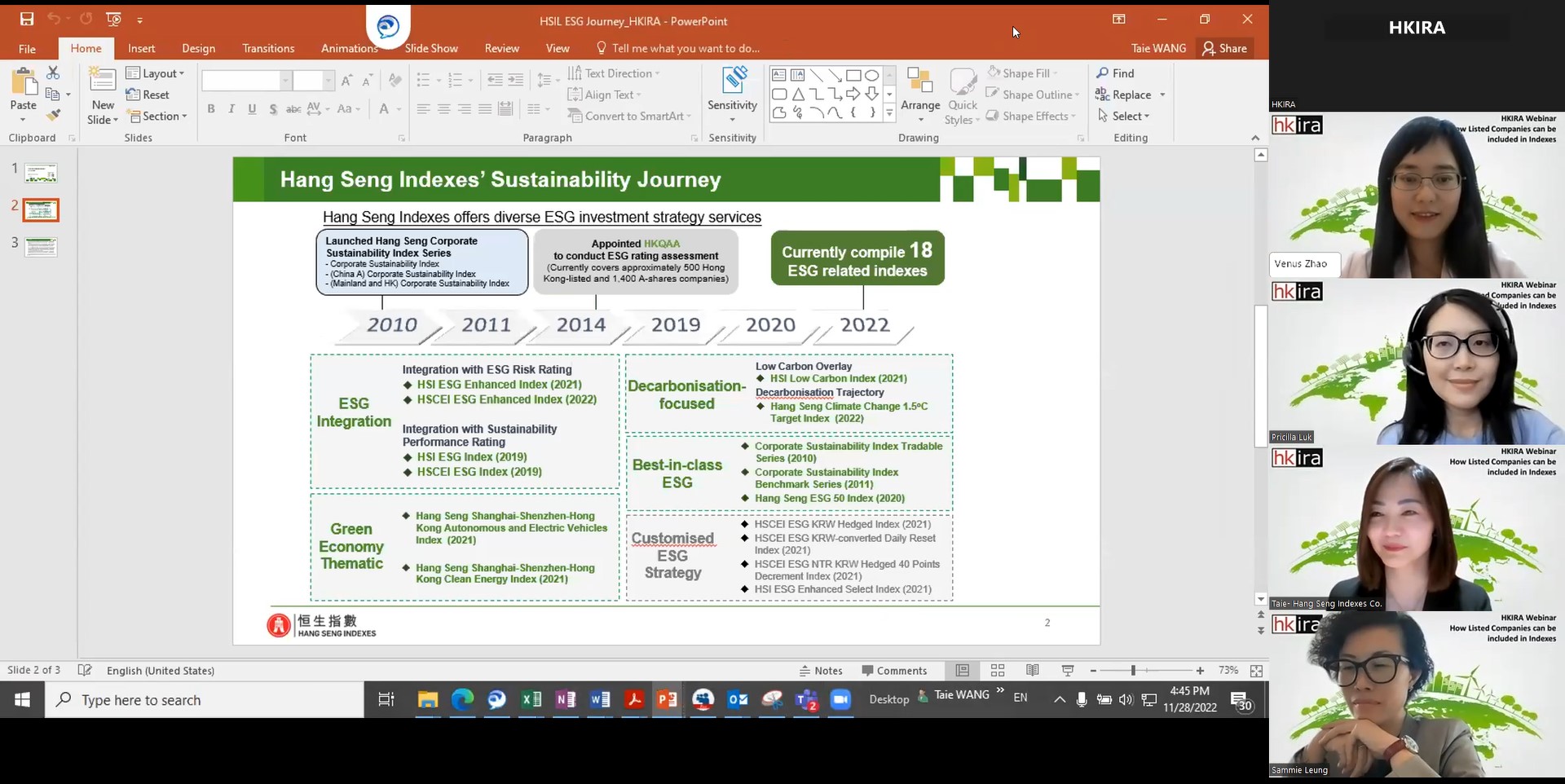Open Text Direction dropdown
This screenshot has height=784, width=1565.
[614, 73]
